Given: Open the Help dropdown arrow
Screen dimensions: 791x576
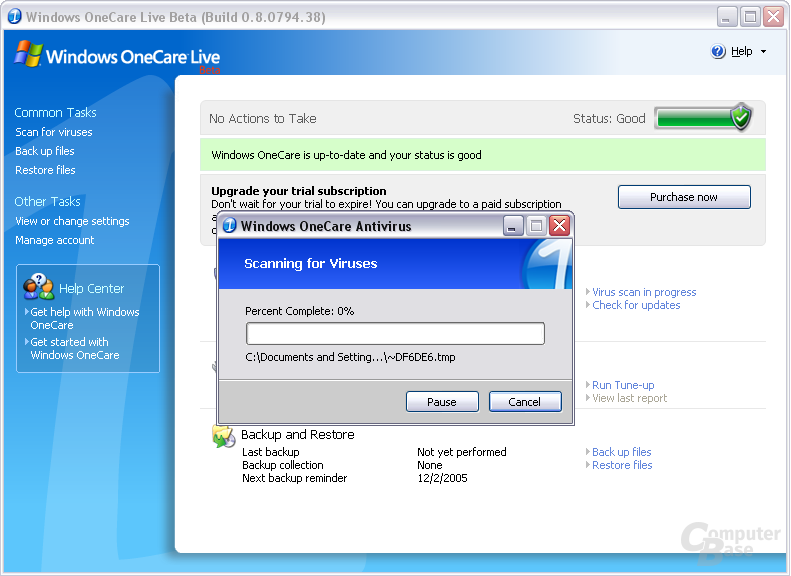Looking at the screenshot, I should click(x=763, y=51).
